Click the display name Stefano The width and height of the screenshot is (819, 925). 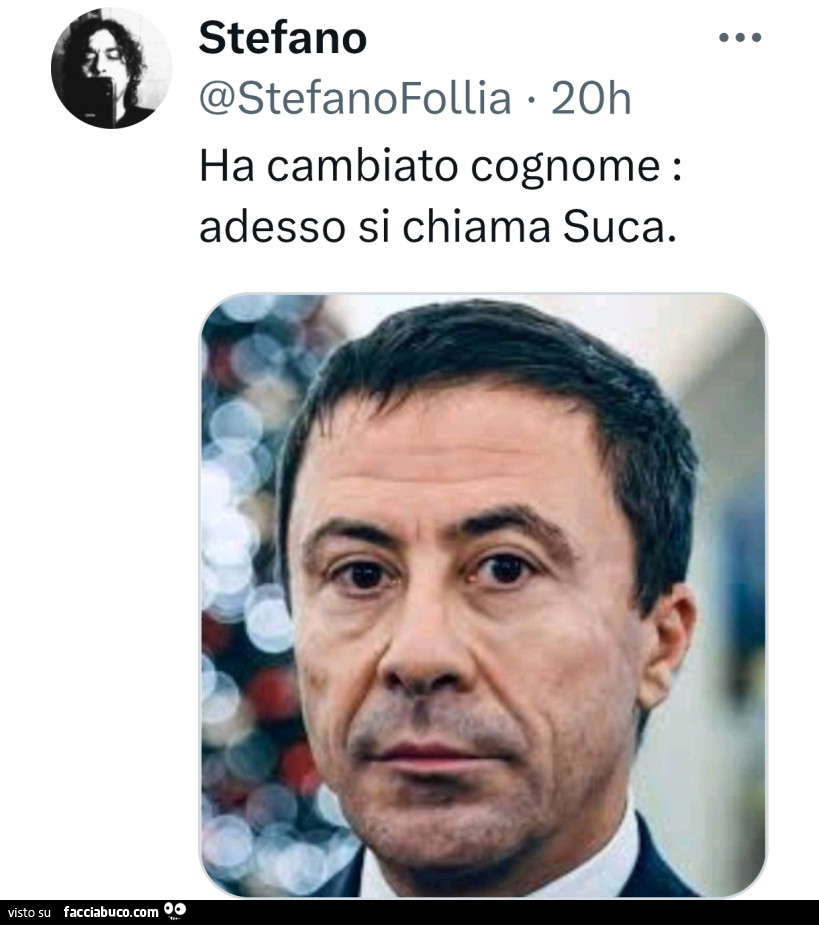283,37
